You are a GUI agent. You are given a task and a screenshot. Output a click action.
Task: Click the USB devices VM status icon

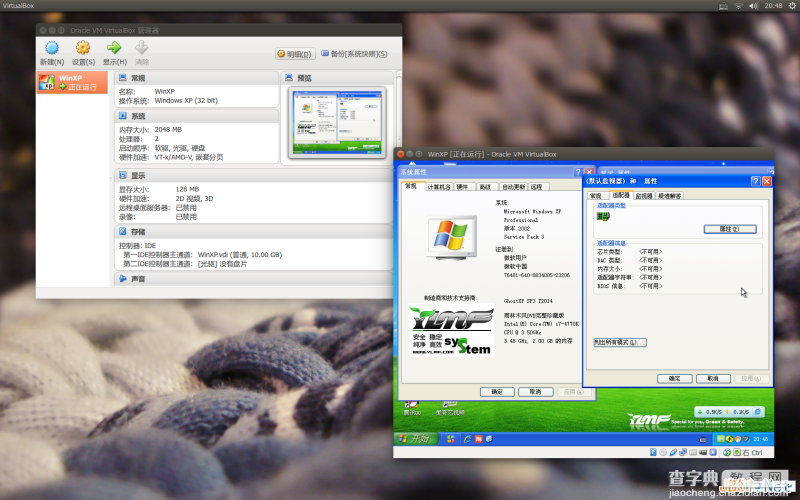coord(673,453)
